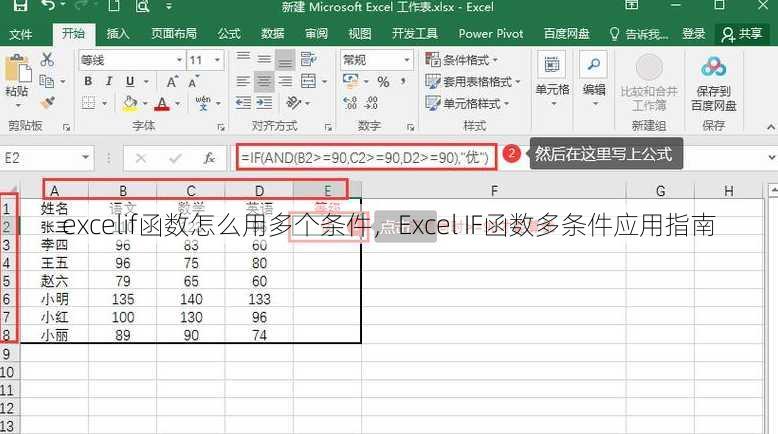The width and height of the screenshot is (778, 434).
Task: Switch to the 公式 tab
Action: pos(229,34)
